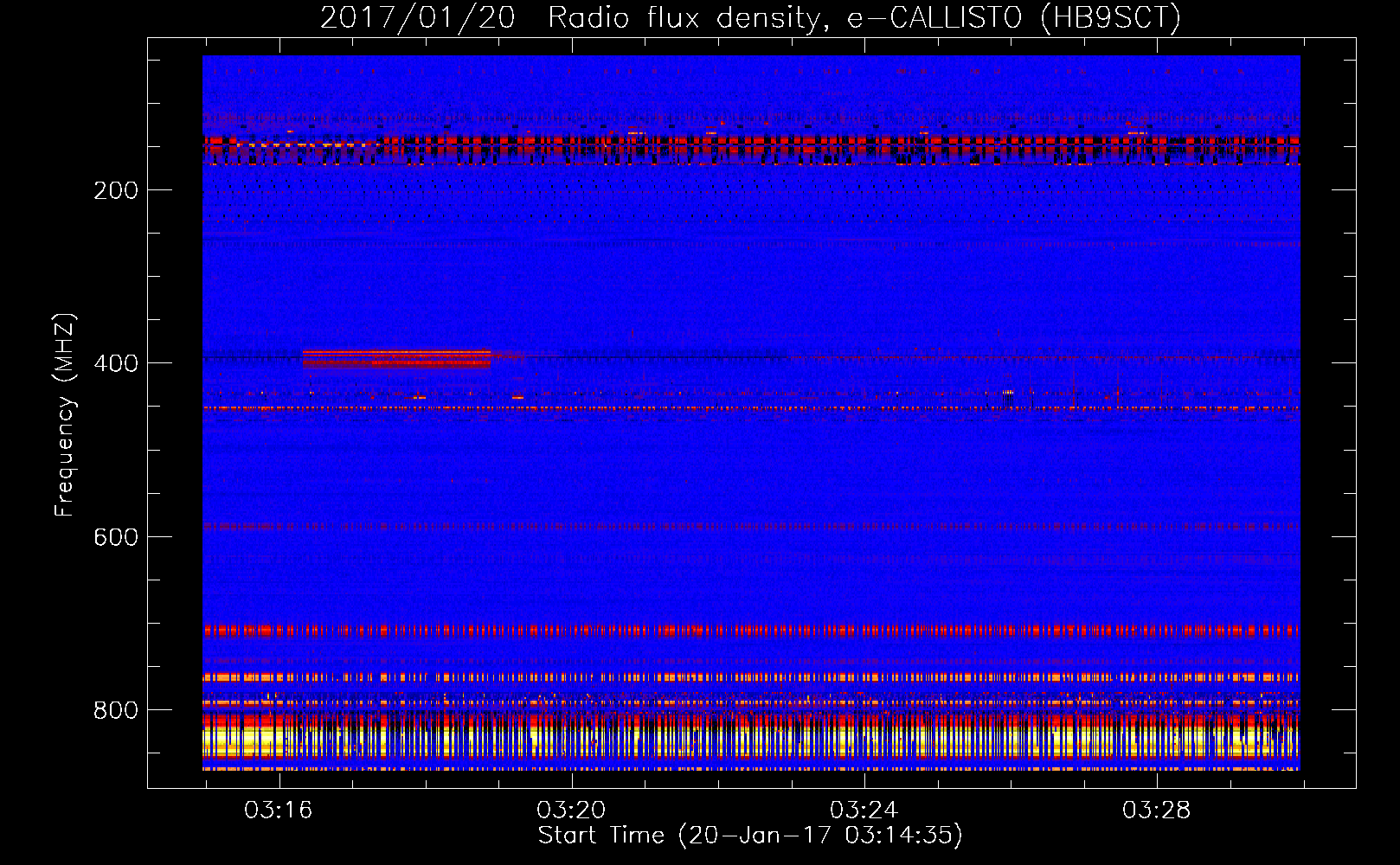Click the bright yellow band below 800 MHz
This screenshot has width=1400, height=865.
751,742
